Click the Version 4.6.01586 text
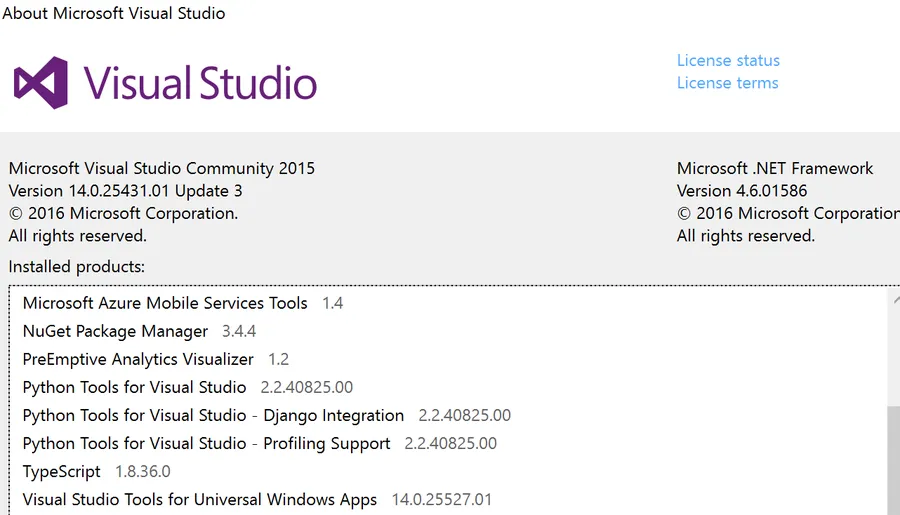900x515 pixels. (742, 191)
